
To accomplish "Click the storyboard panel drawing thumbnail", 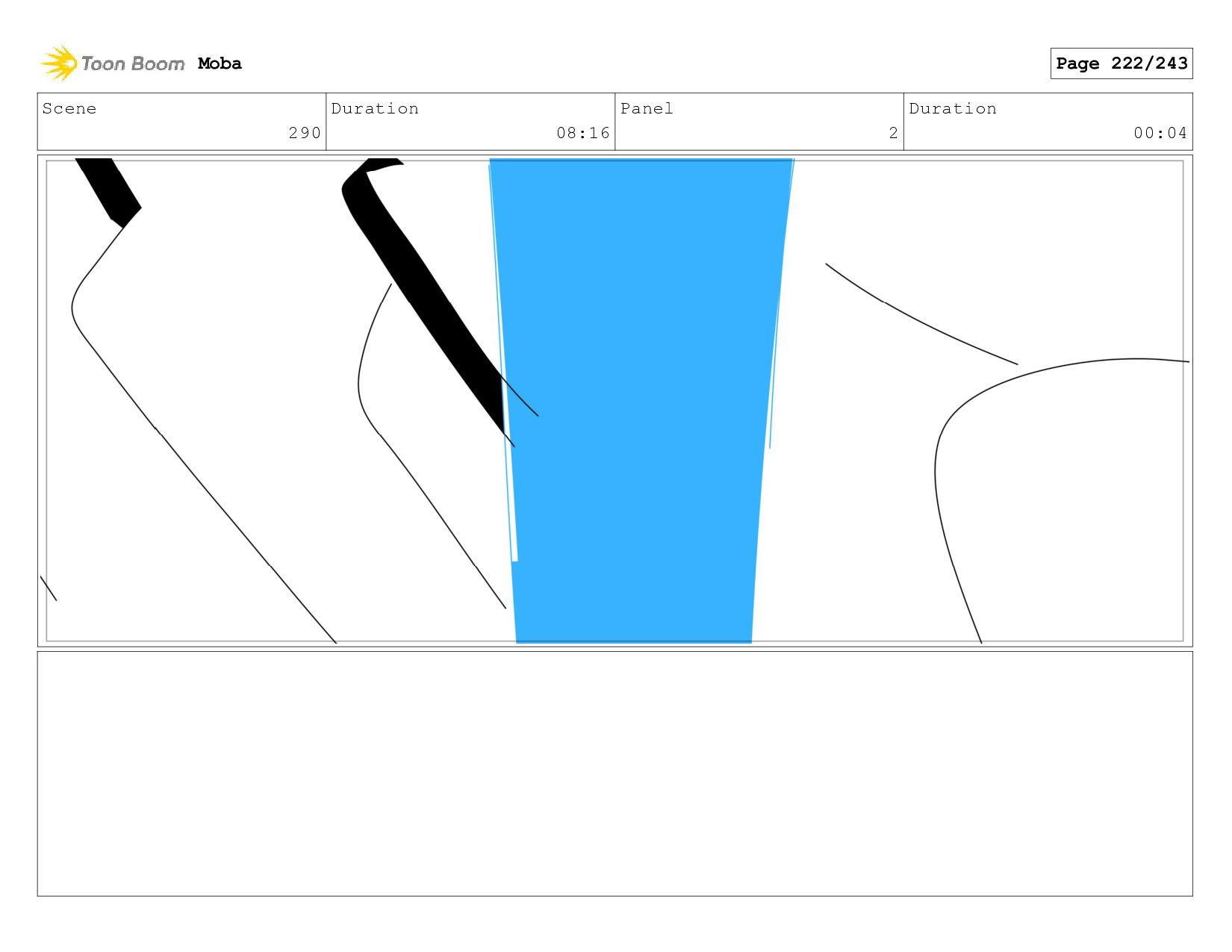I will pyautogui.click(x=615, y=401).
